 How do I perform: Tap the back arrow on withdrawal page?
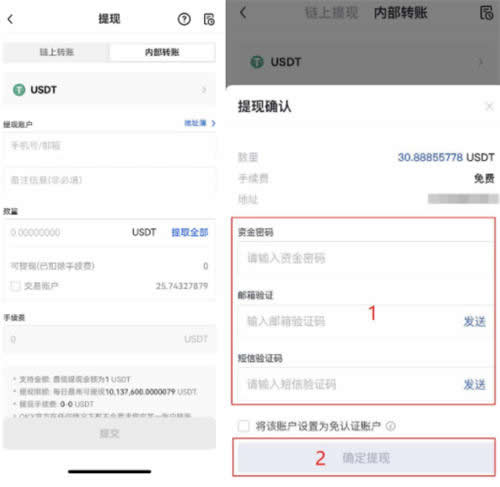10,19
